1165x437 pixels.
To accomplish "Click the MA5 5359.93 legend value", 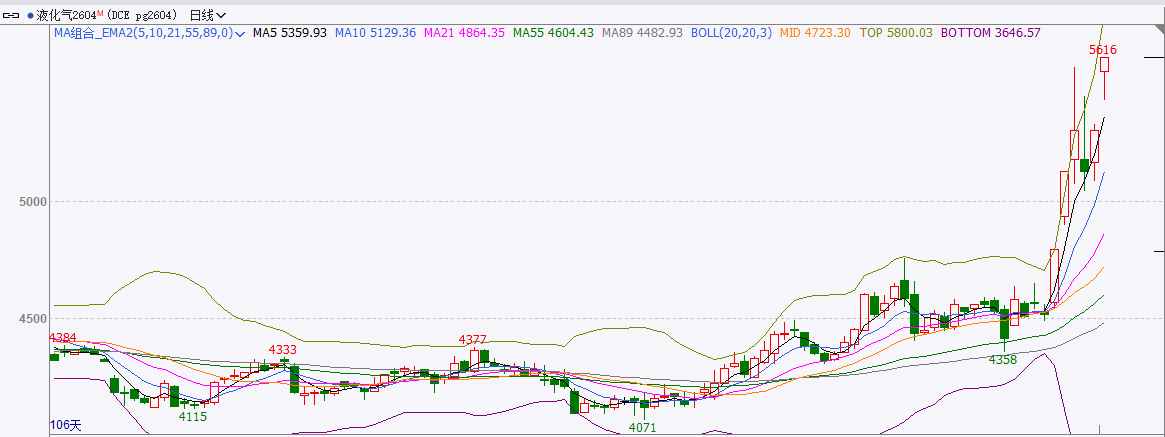I will [x=289, y=33].
